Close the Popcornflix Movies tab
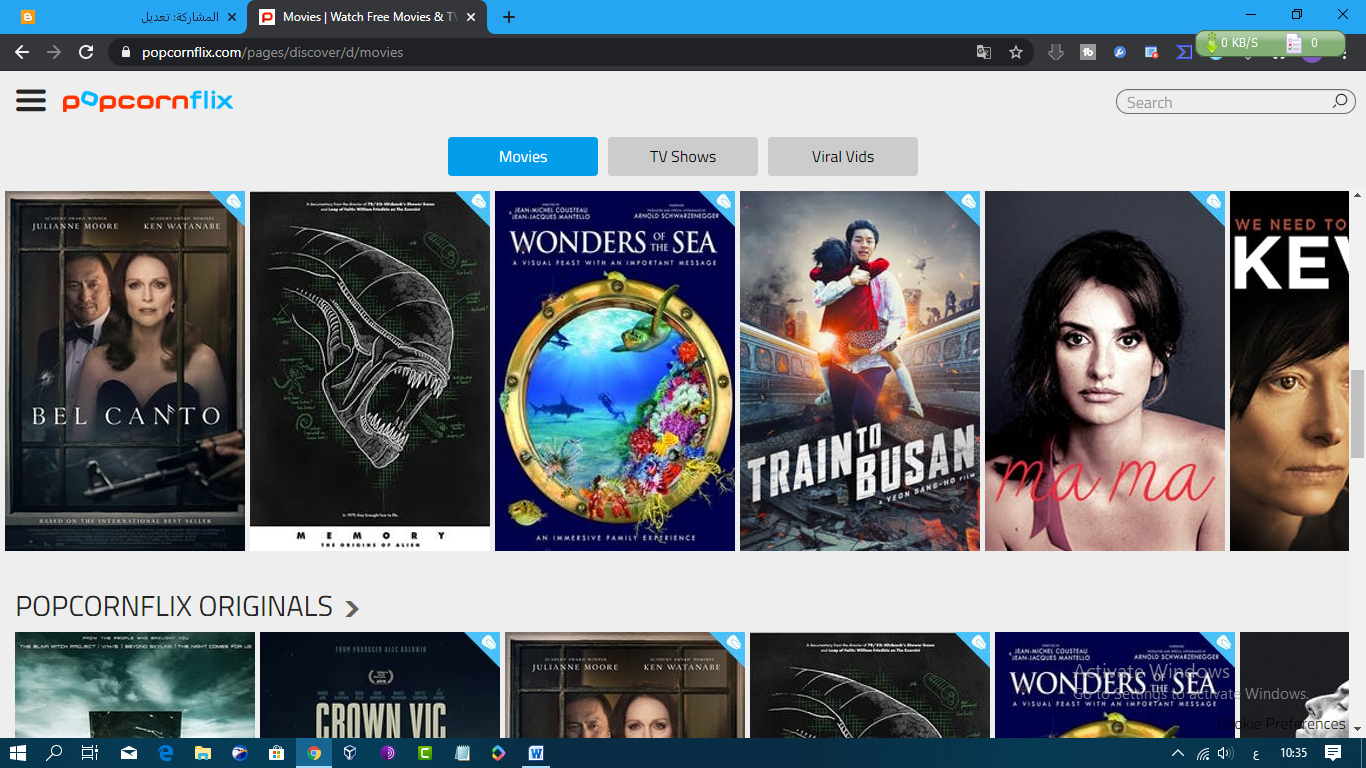The image size is (1366, 768). (471, 17)
